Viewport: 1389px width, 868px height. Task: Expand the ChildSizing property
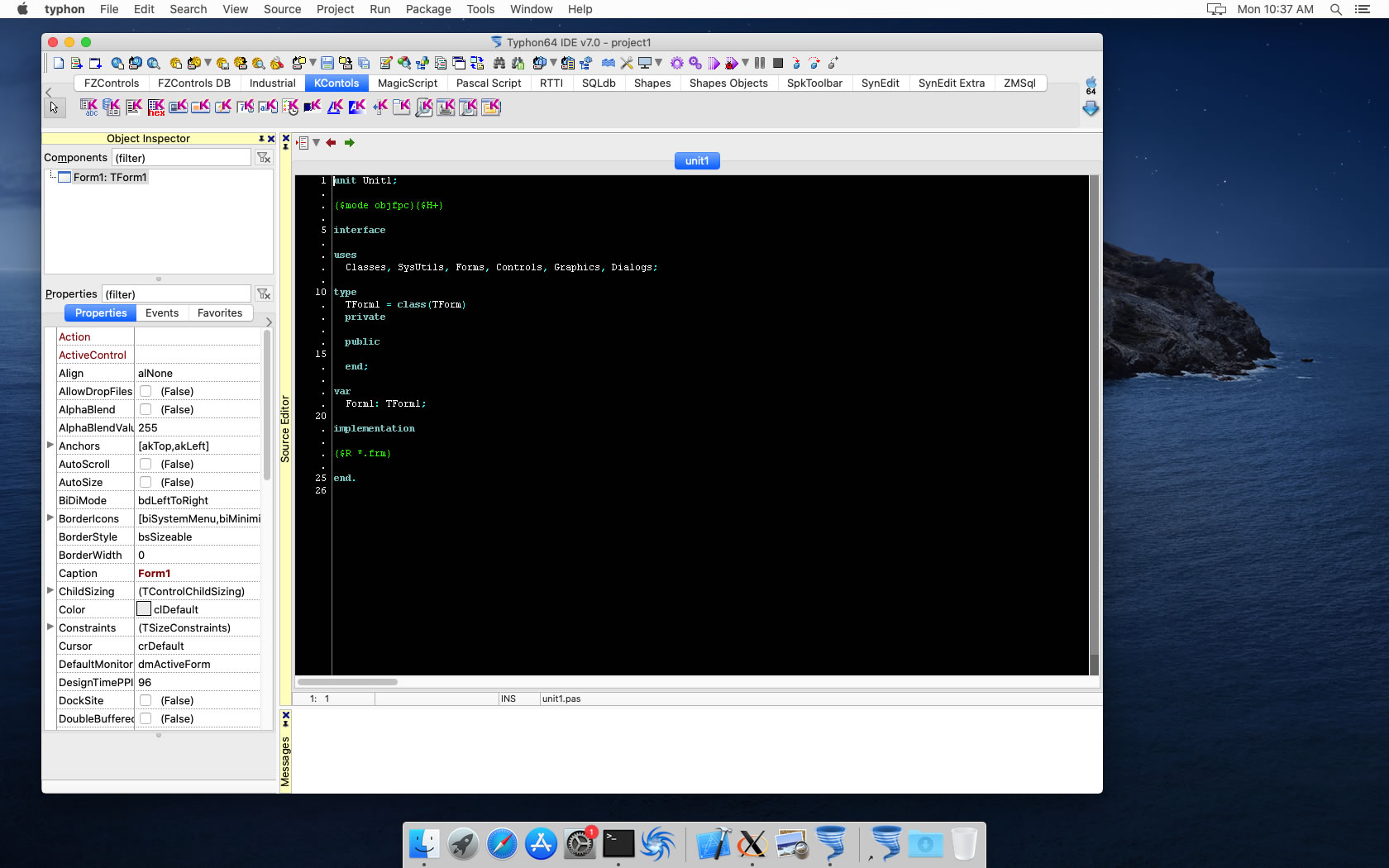click(50, 590)
